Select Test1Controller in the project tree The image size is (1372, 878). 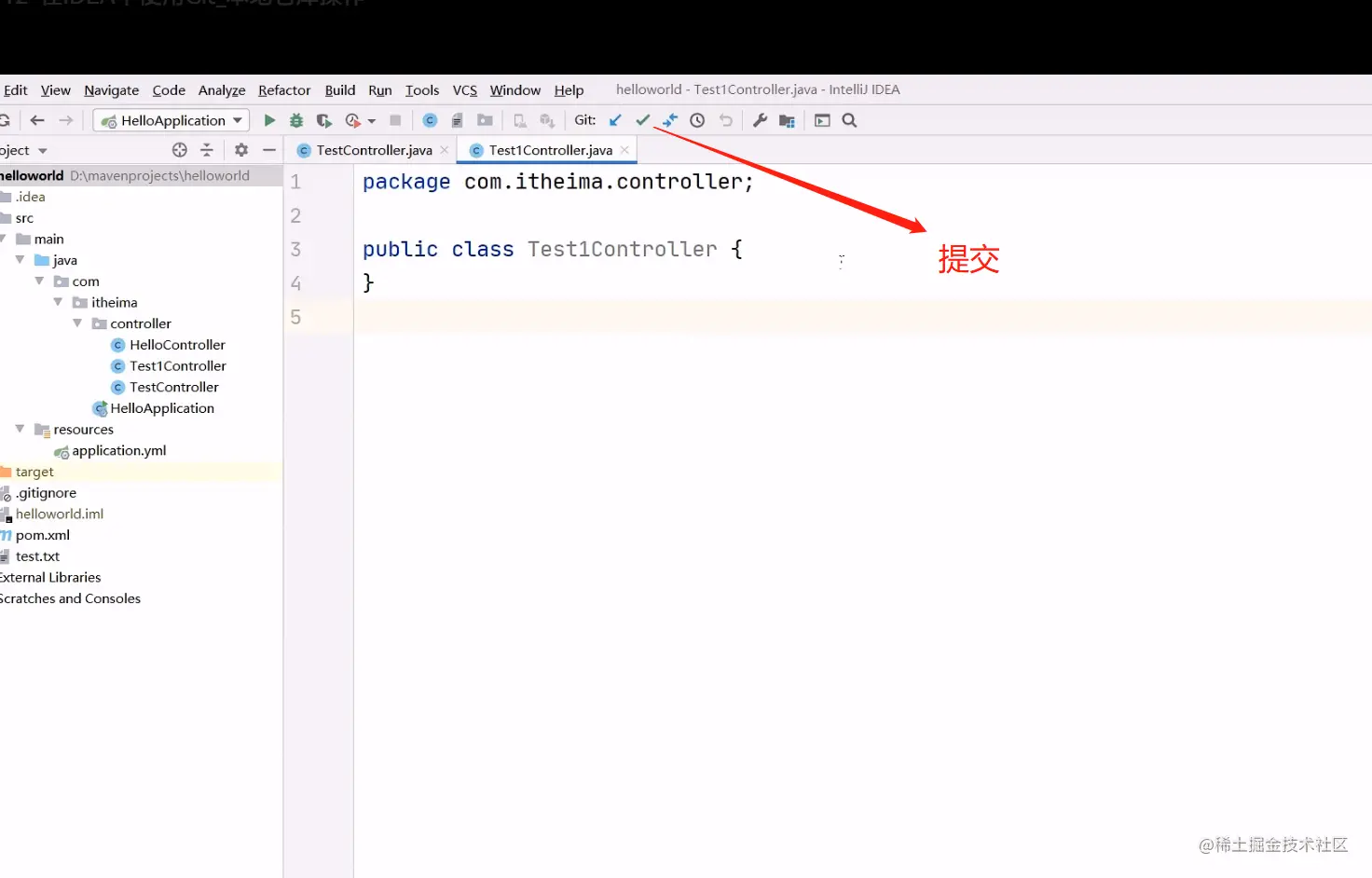coord(178,366)
